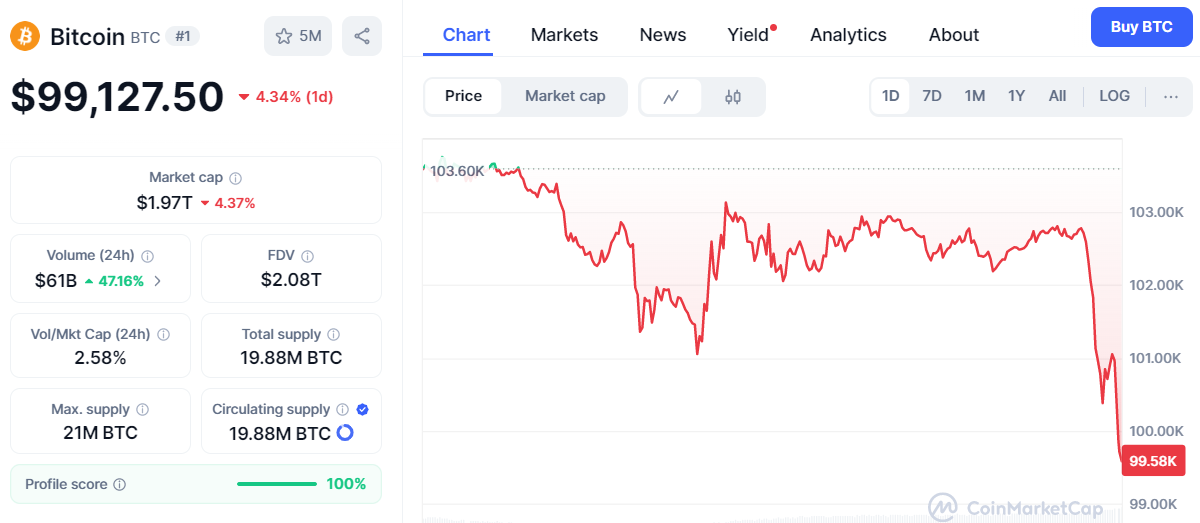Screen dimensions: 1200x523
Task: Open the three-dot more options menu
Action: click(1171, 97)
